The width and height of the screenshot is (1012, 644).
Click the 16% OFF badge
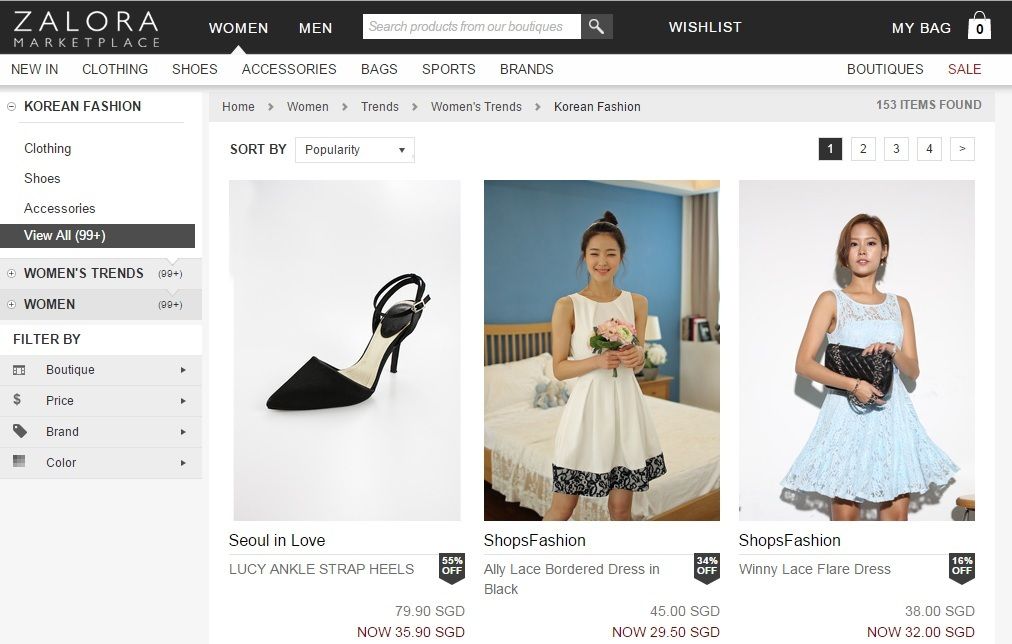962,569
